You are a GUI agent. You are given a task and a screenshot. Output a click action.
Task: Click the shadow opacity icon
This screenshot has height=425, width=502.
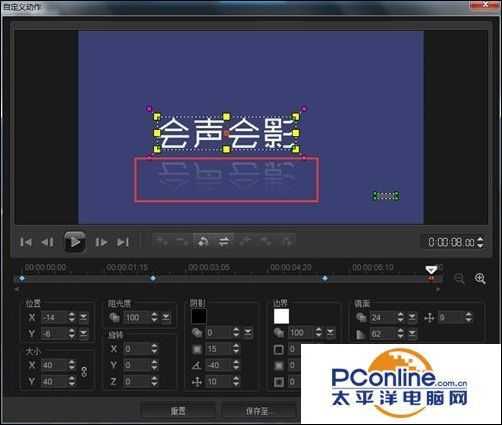pyautogui.click(x=197, y=333)
